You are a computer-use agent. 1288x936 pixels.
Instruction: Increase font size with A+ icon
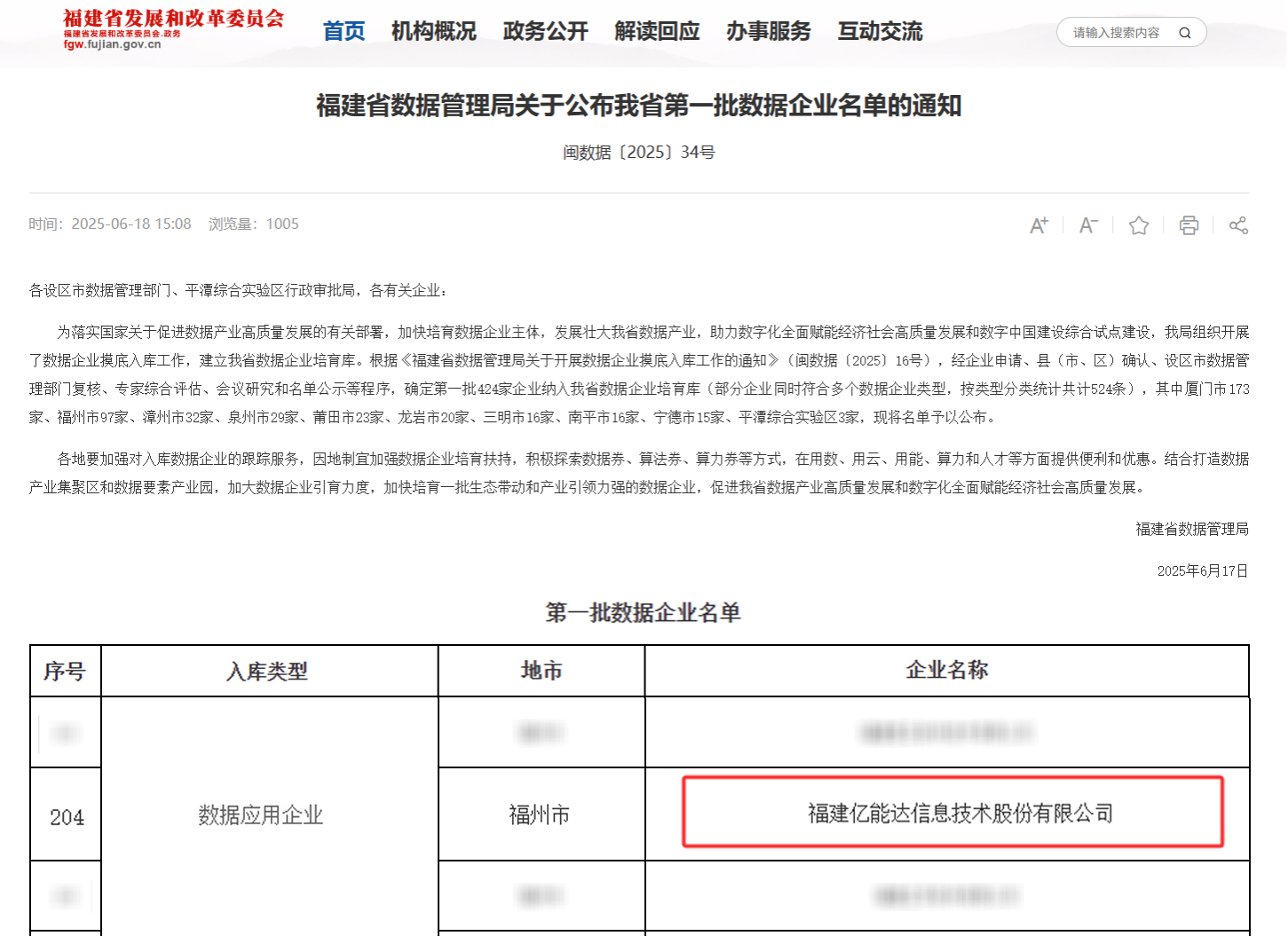pos(1039,225)
